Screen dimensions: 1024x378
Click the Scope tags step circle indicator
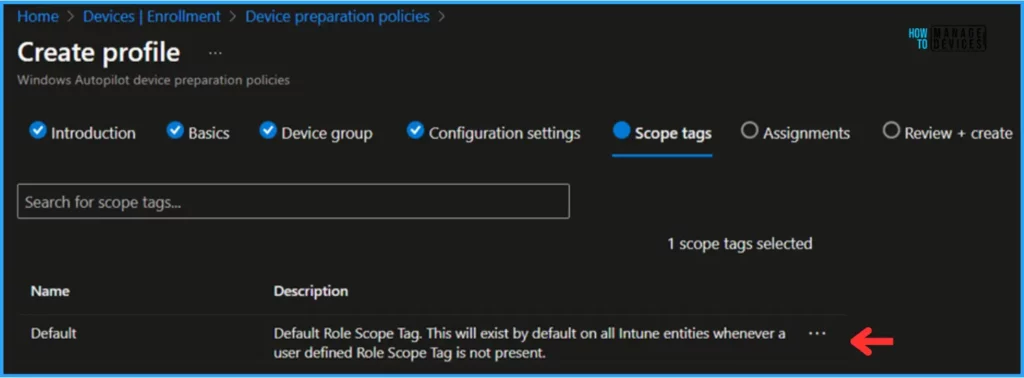click(x=621, y=131)
